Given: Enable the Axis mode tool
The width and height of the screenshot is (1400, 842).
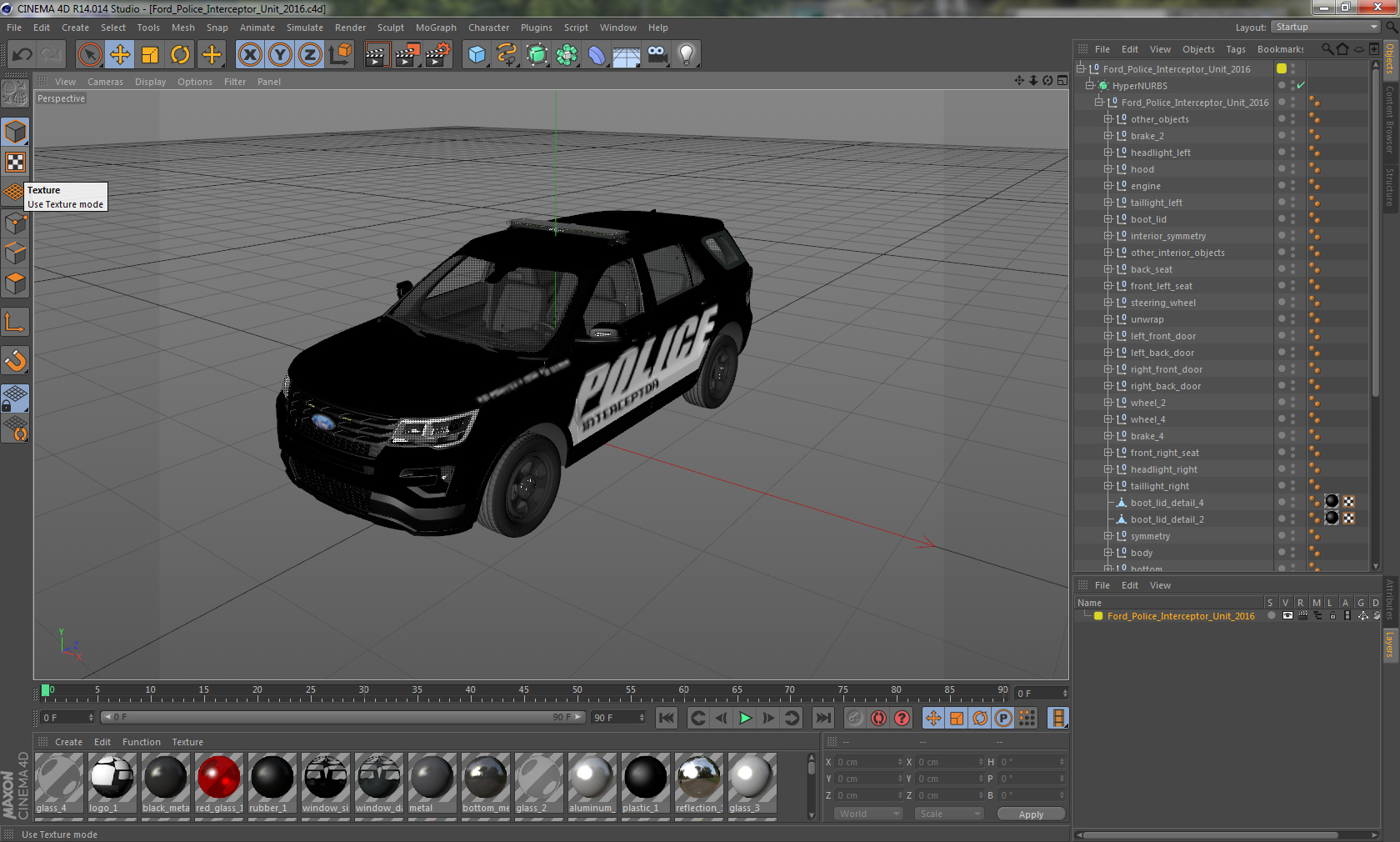Looking at the screenshot, I should (15, 322).
